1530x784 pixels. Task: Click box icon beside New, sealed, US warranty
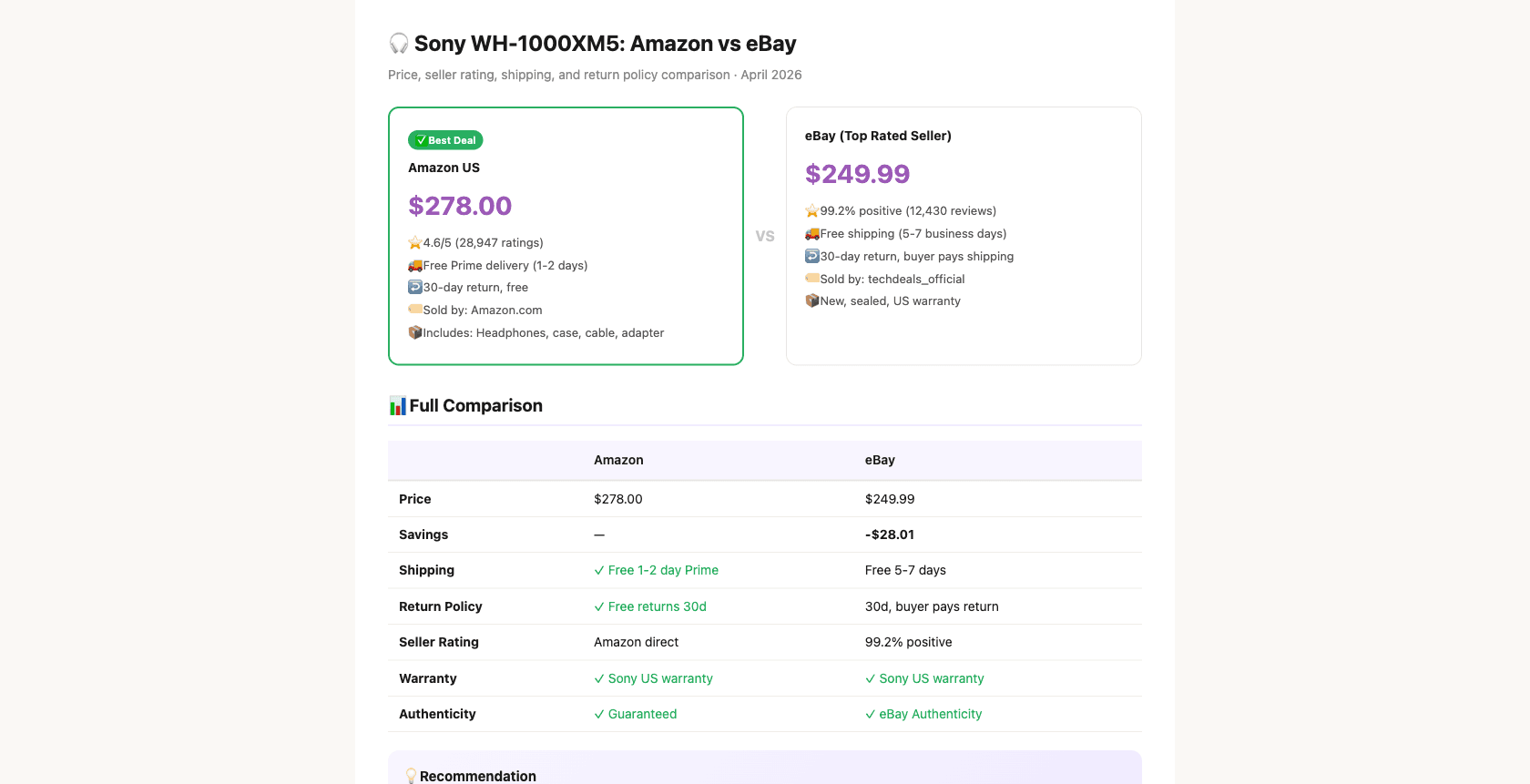point(812,300)
